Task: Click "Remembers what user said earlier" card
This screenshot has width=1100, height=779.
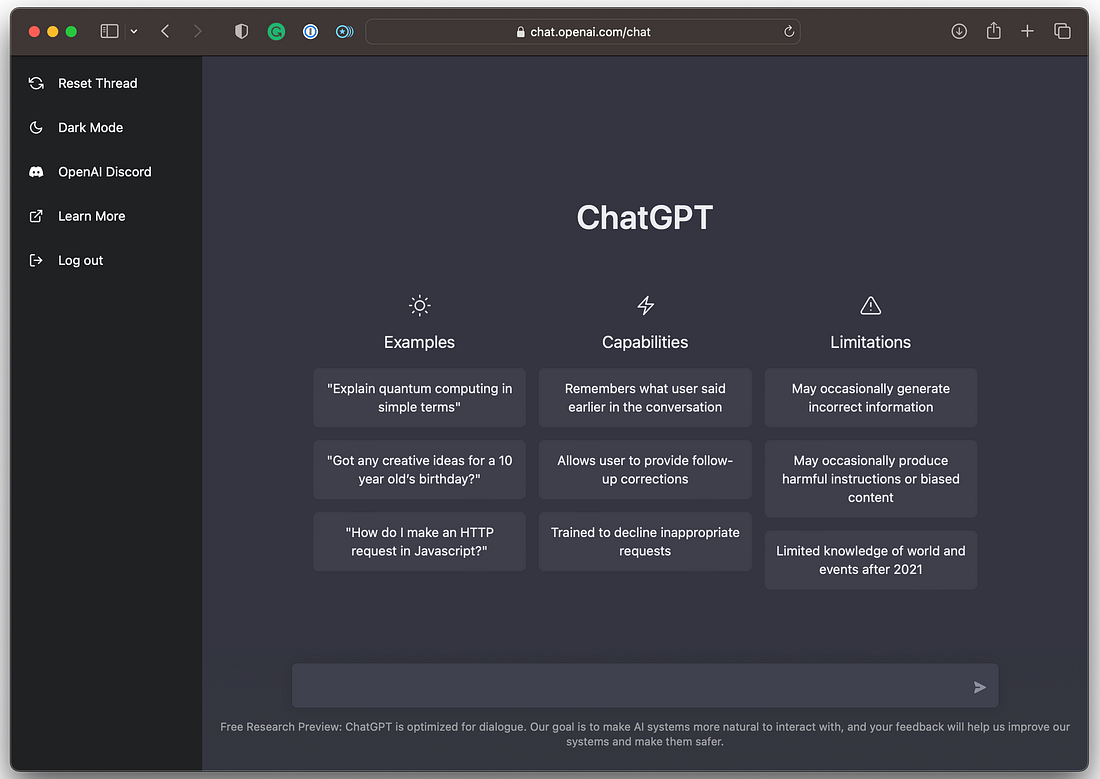Action: tap(645, 398)
